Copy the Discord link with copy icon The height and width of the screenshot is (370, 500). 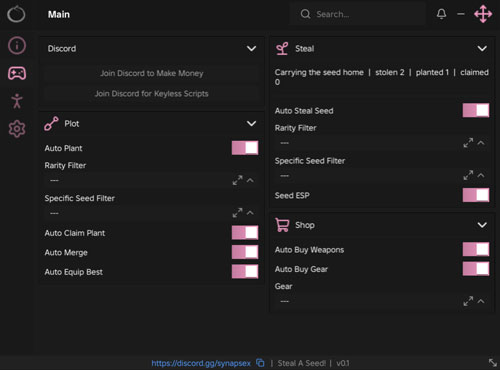[x=260, y=363]
